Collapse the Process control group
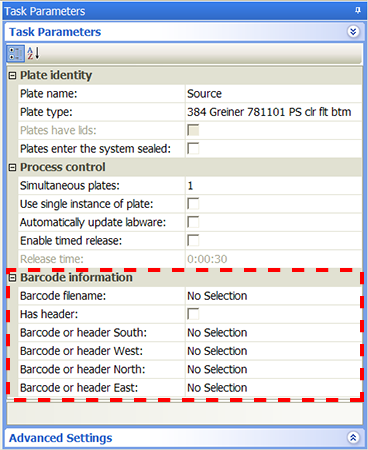Screen dimensions: 368x450 [x=12, y=167]
